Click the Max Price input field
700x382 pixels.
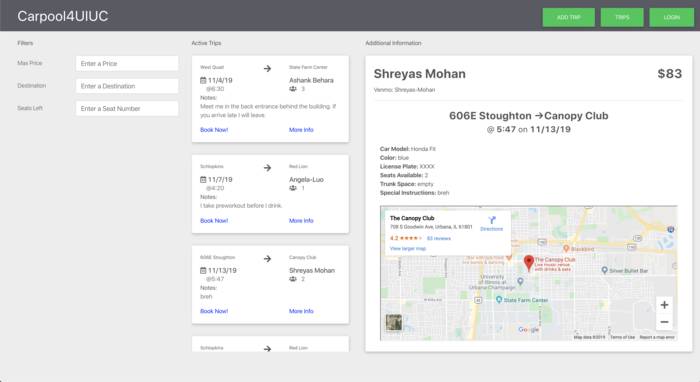pos(127,63)
